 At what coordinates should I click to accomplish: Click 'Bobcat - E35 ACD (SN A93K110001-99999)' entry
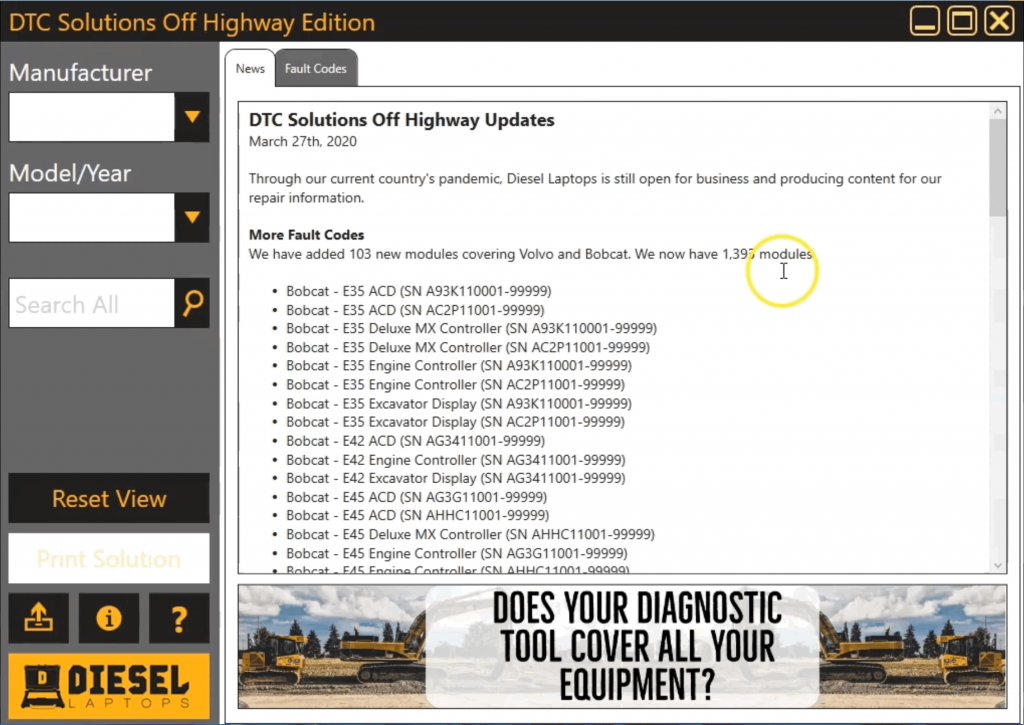tap(419, 291)
